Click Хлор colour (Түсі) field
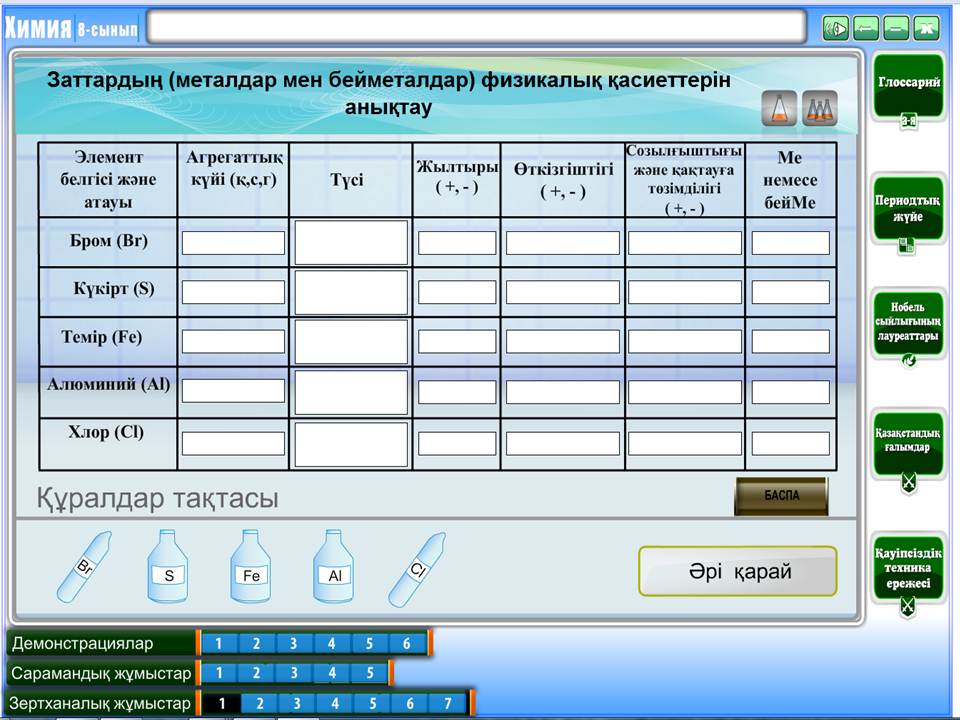 click(x=351, y=444)
